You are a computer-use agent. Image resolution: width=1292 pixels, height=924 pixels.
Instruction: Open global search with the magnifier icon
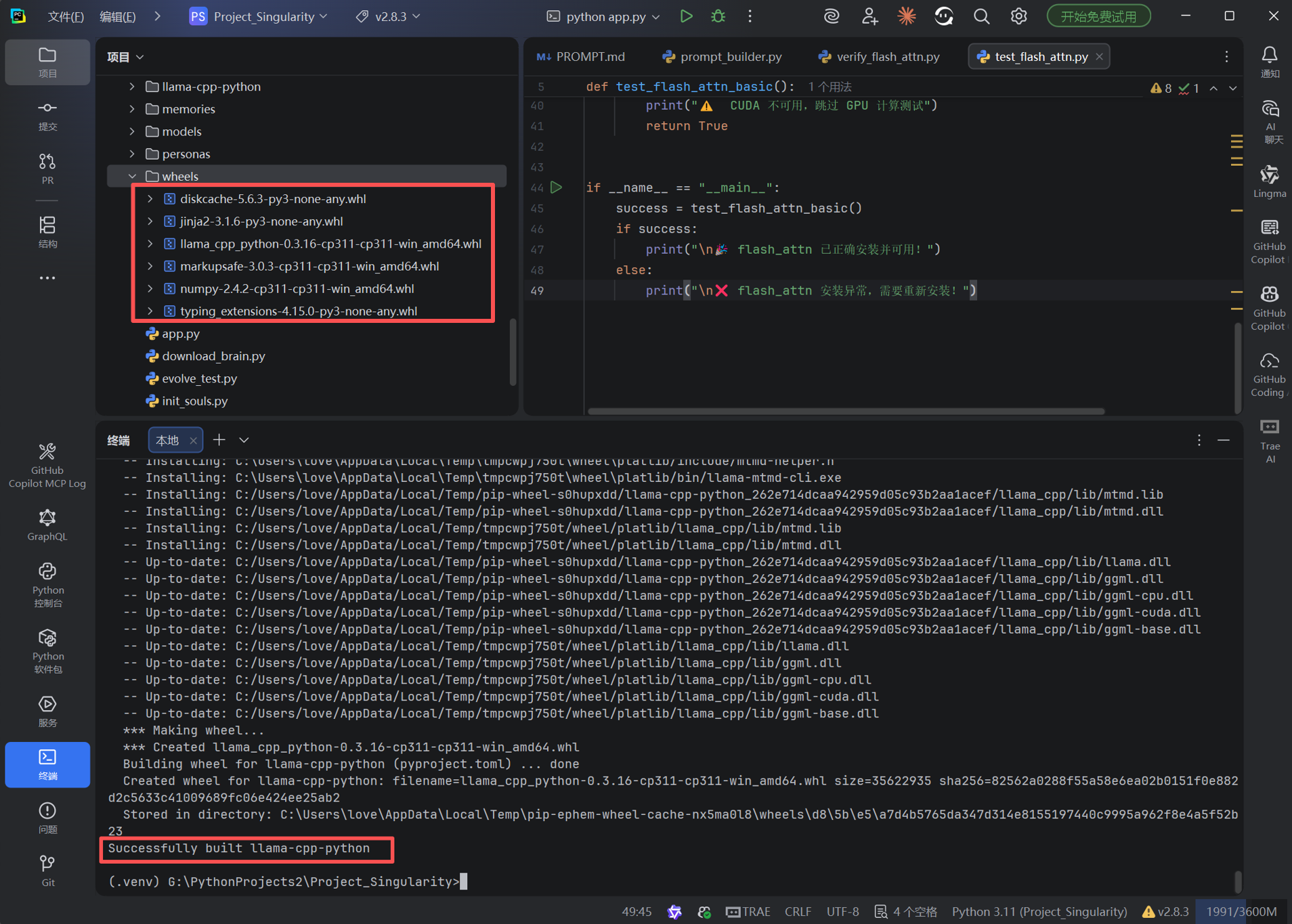click(x=981, y=16)
